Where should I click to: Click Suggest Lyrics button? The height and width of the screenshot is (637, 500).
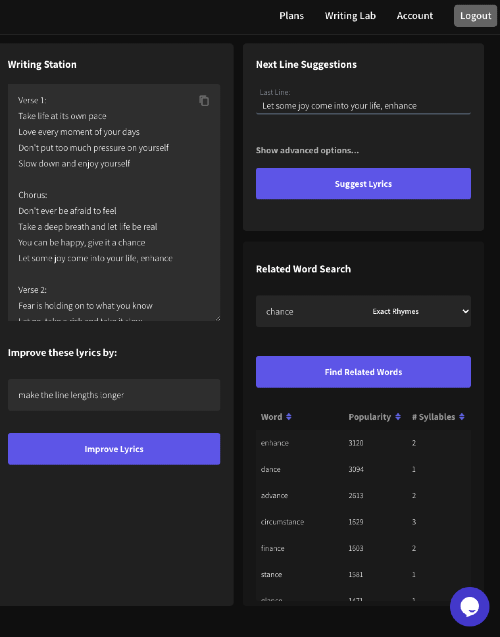(x=363, y=184)
